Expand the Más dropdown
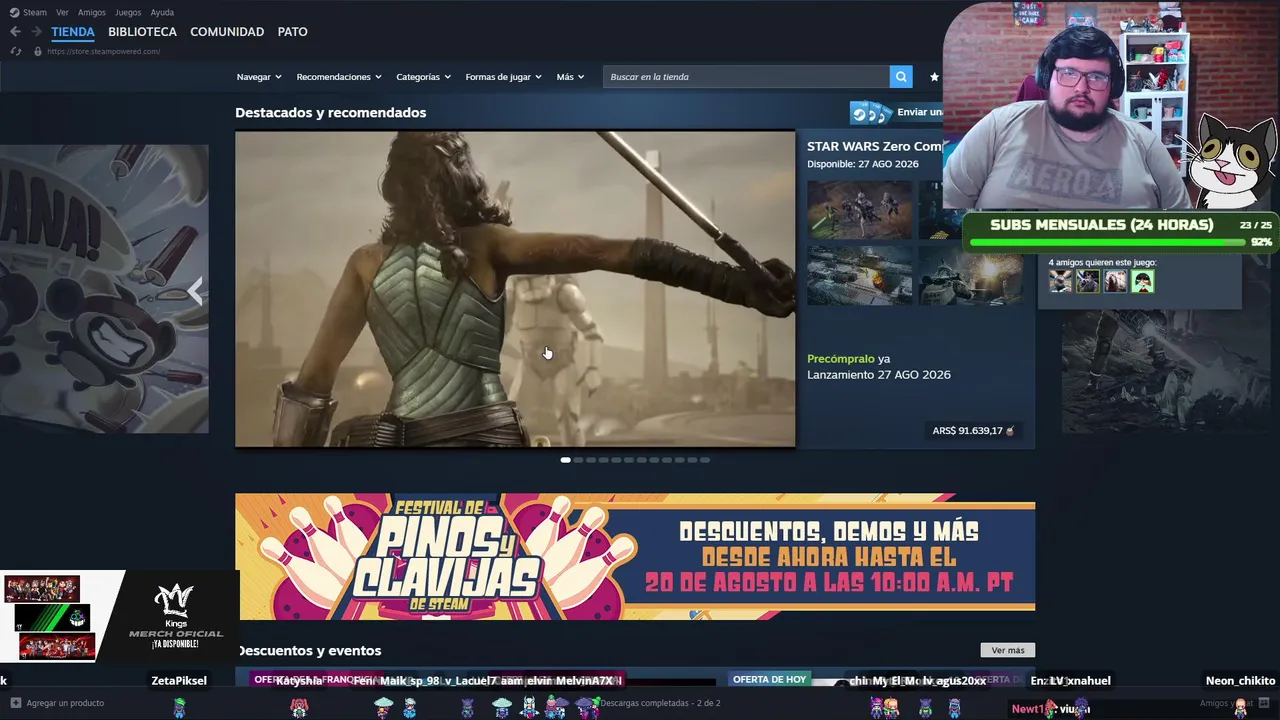This screenshot has height=720, width=1280. [570, 77]
